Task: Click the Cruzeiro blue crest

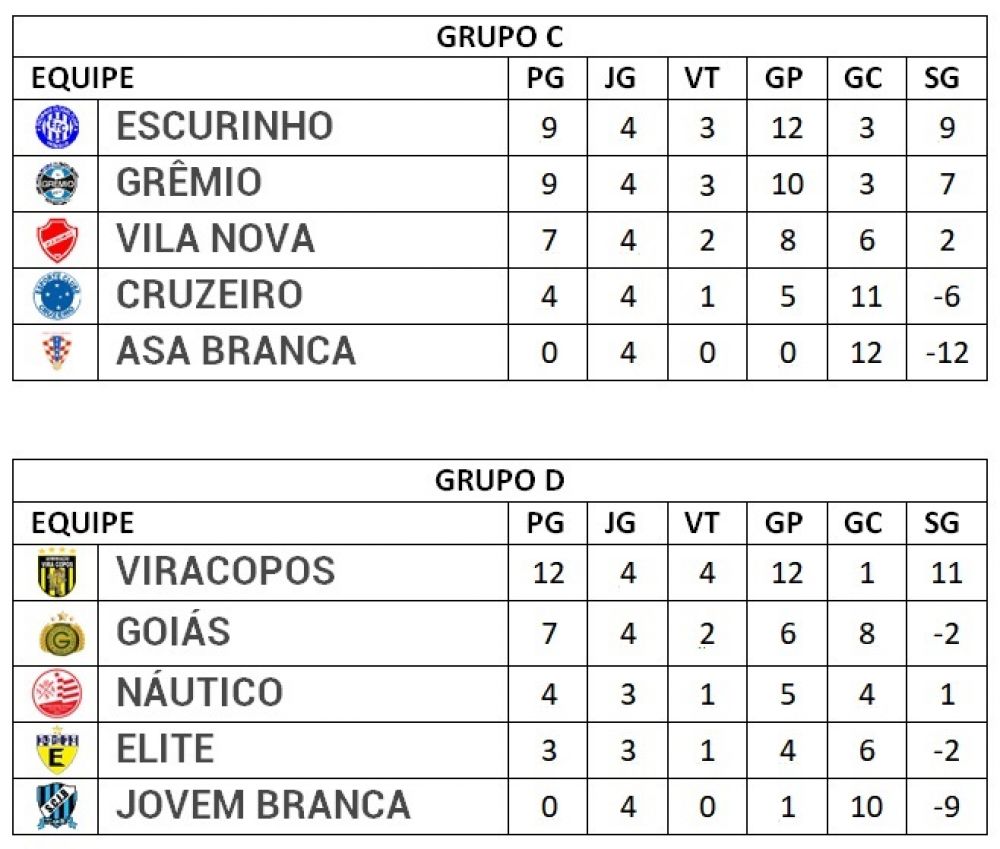Action: (56, 296)
